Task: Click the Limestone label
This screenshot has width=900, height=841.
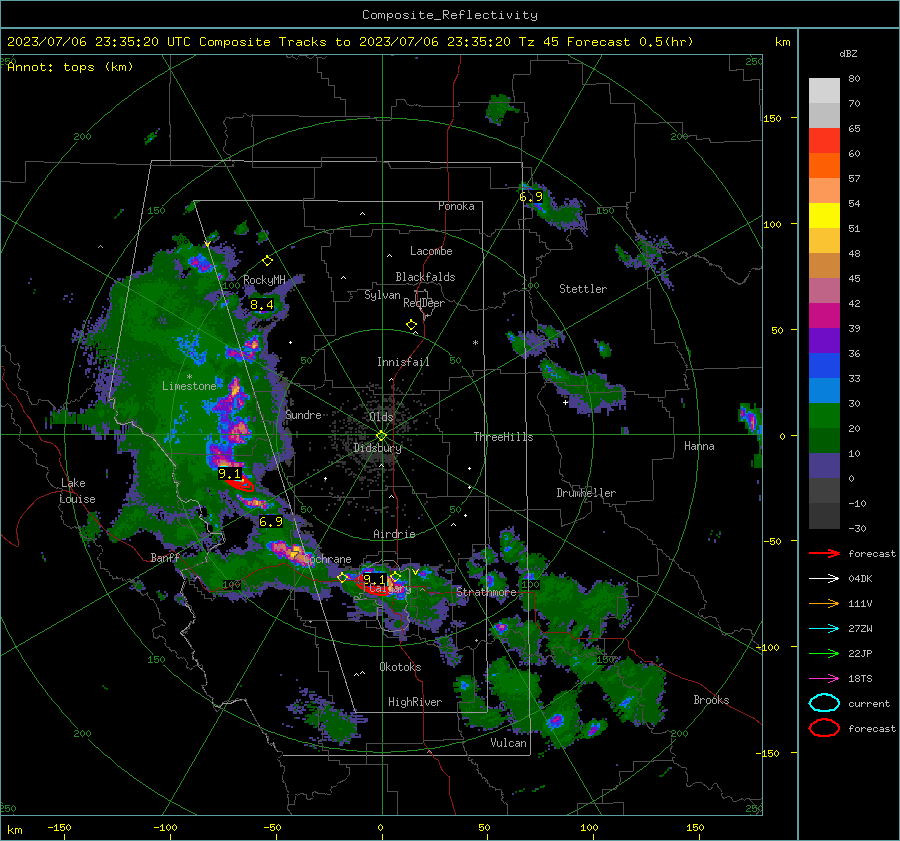Action: click(x=189, y=386)
